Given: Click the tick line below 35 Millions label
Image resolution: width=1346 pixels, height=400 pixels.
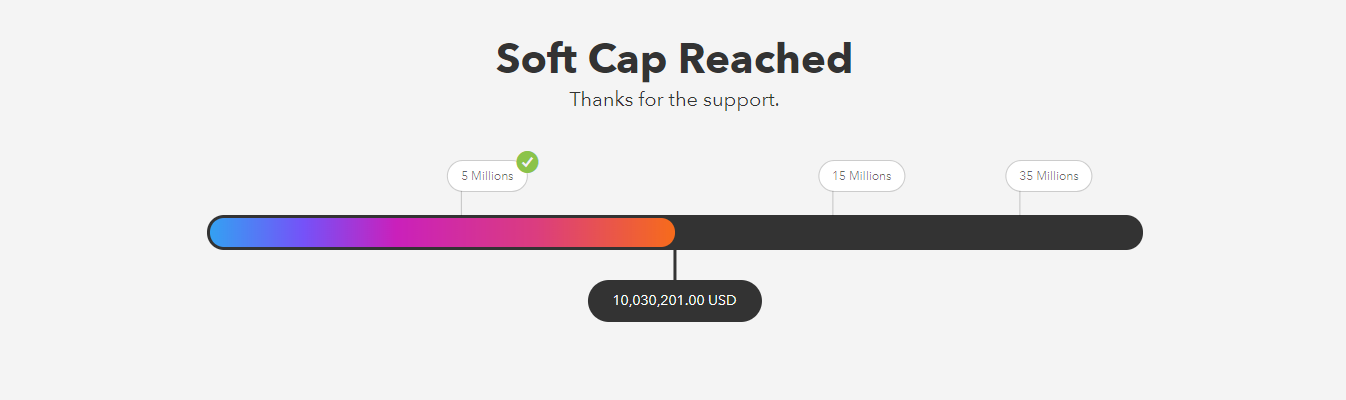Looking at the screenshot, I should coord(1020,203).
